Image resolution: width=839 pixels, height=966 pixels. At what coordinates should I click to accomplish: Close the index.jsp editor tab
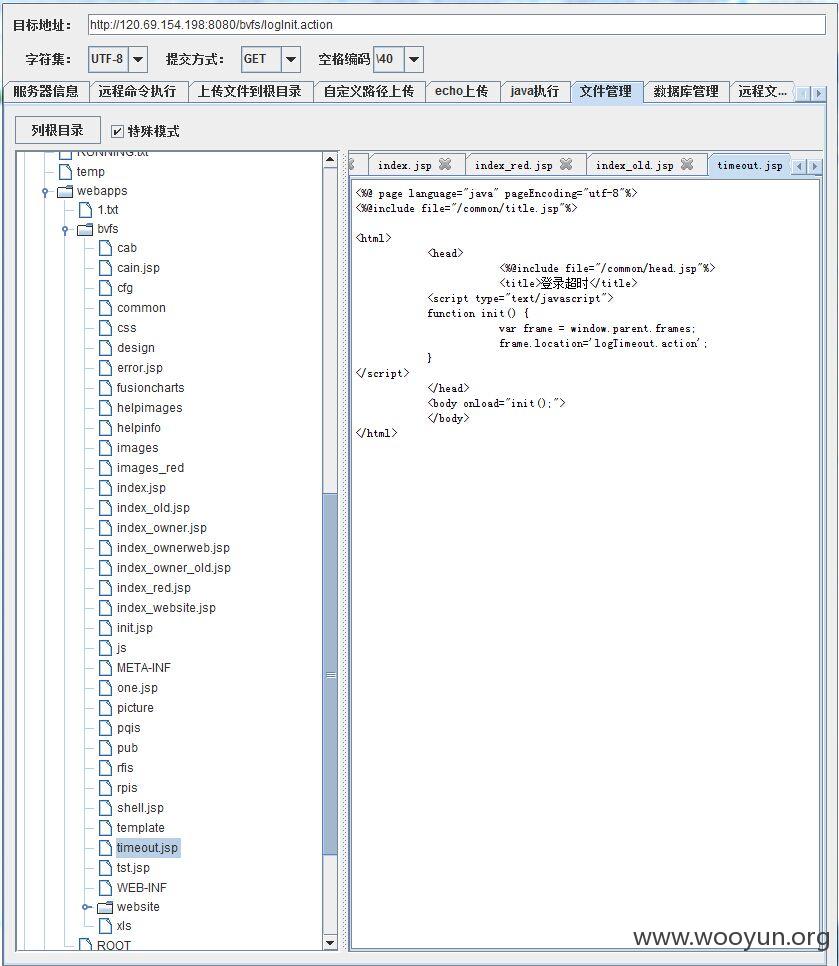445,164
